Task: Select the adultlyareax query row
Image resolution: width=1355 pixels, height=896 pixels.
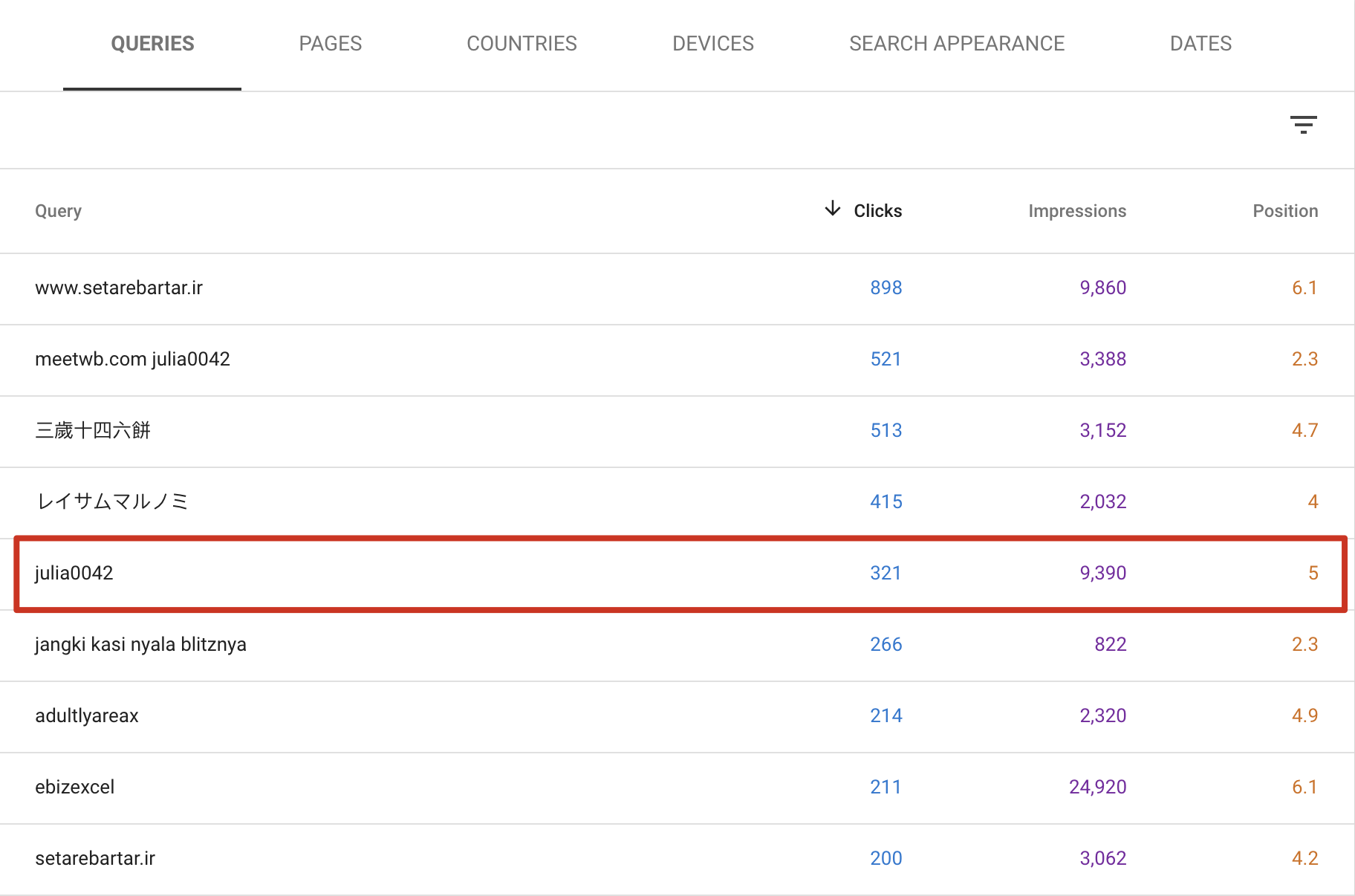Action: pyautogui.click(x=87, y=716)
